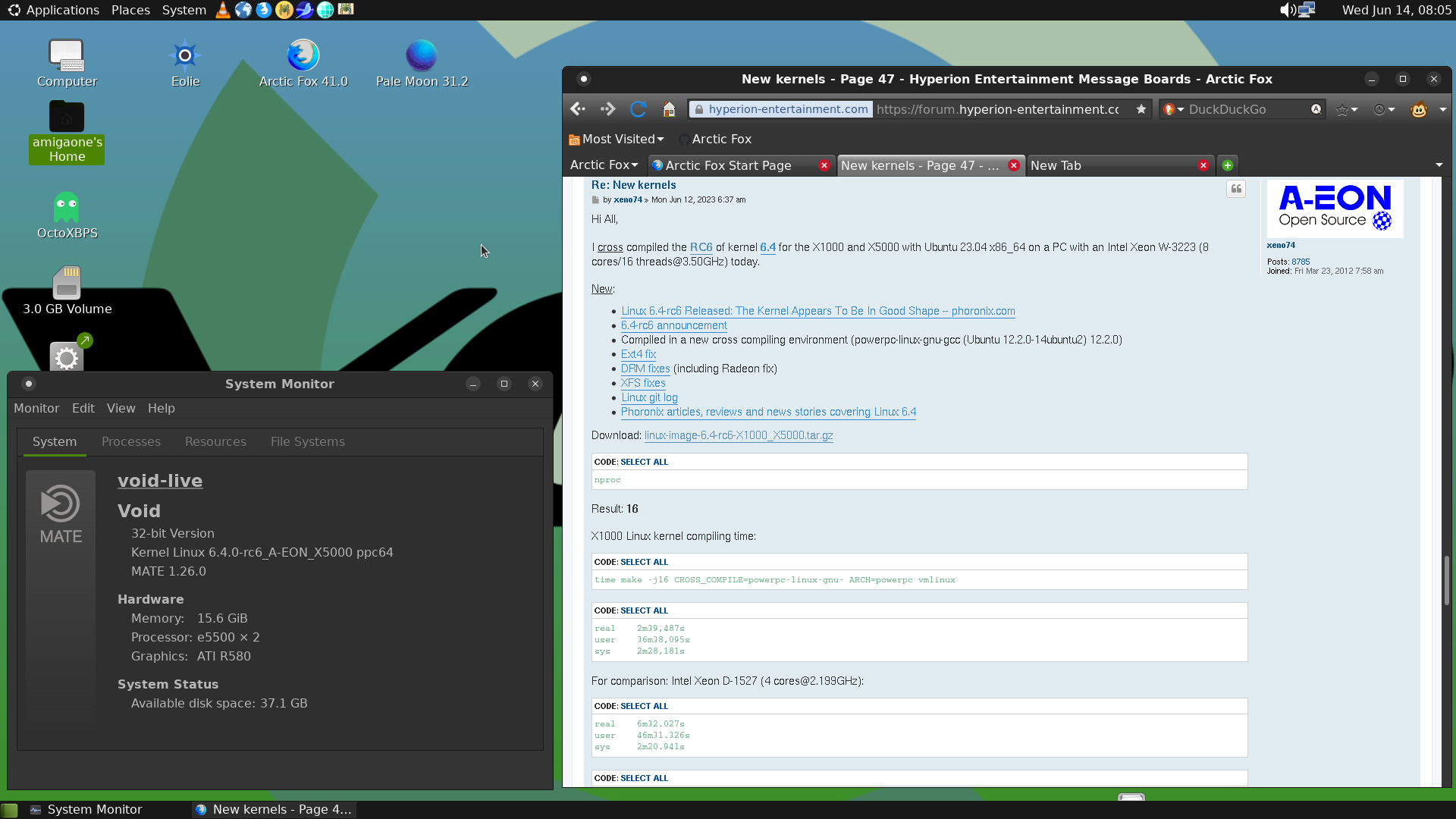Reload the current page in Arctic Fox
1456x819 pixels.
click(x=639, y=109)
